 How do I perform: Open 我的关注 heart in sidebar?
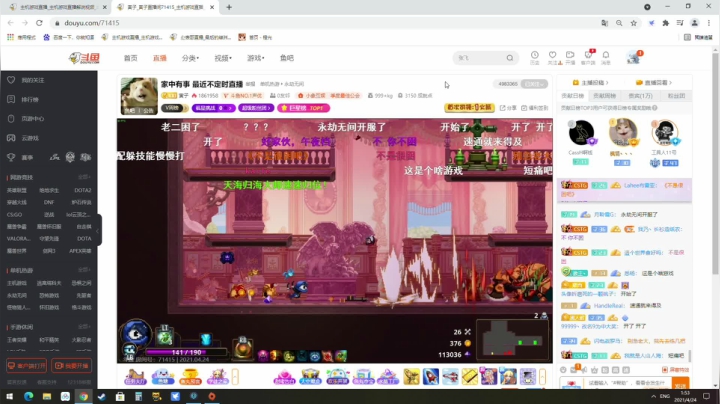11,80
